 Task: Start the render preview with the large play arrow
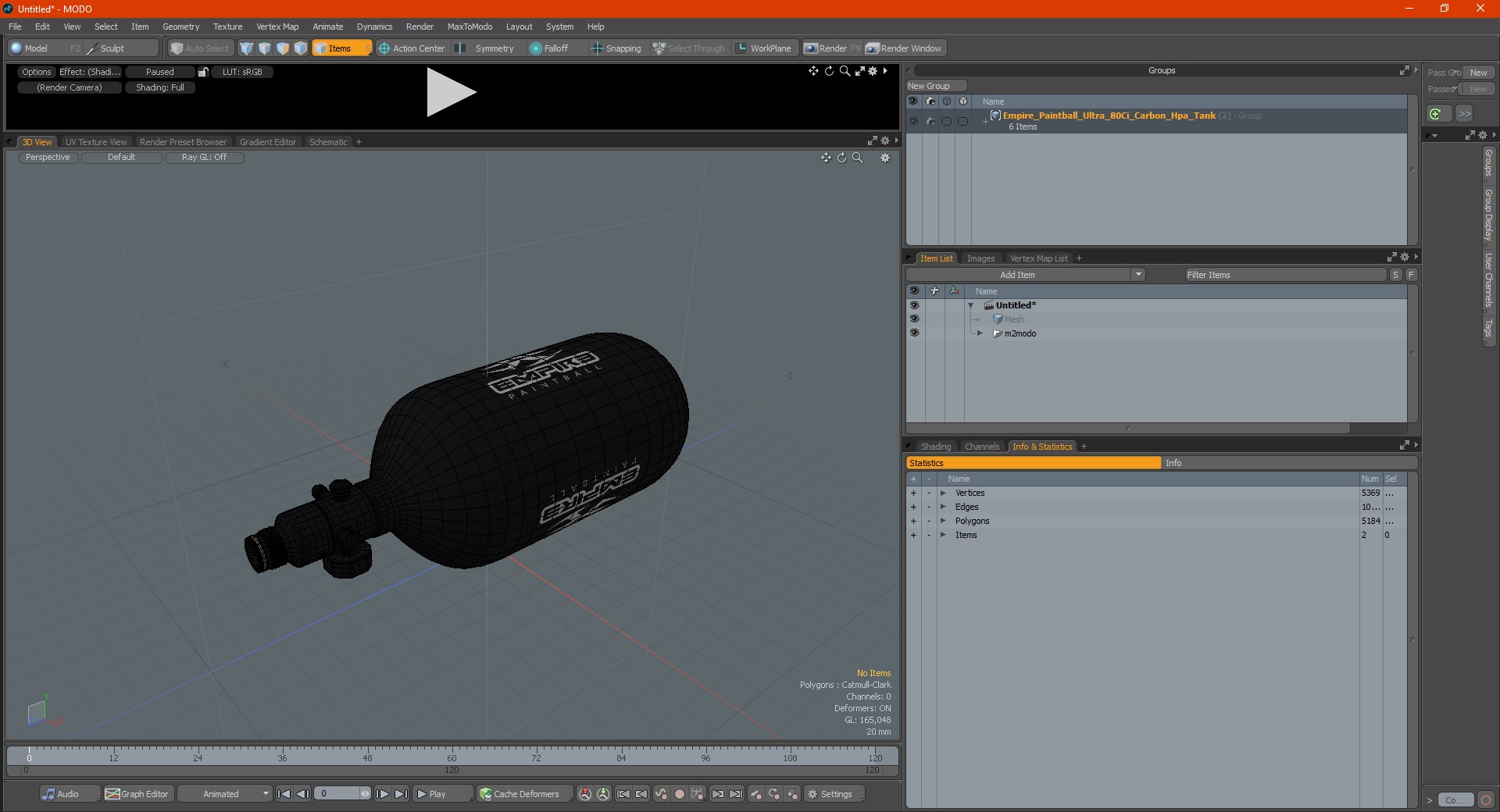[451, 92]
